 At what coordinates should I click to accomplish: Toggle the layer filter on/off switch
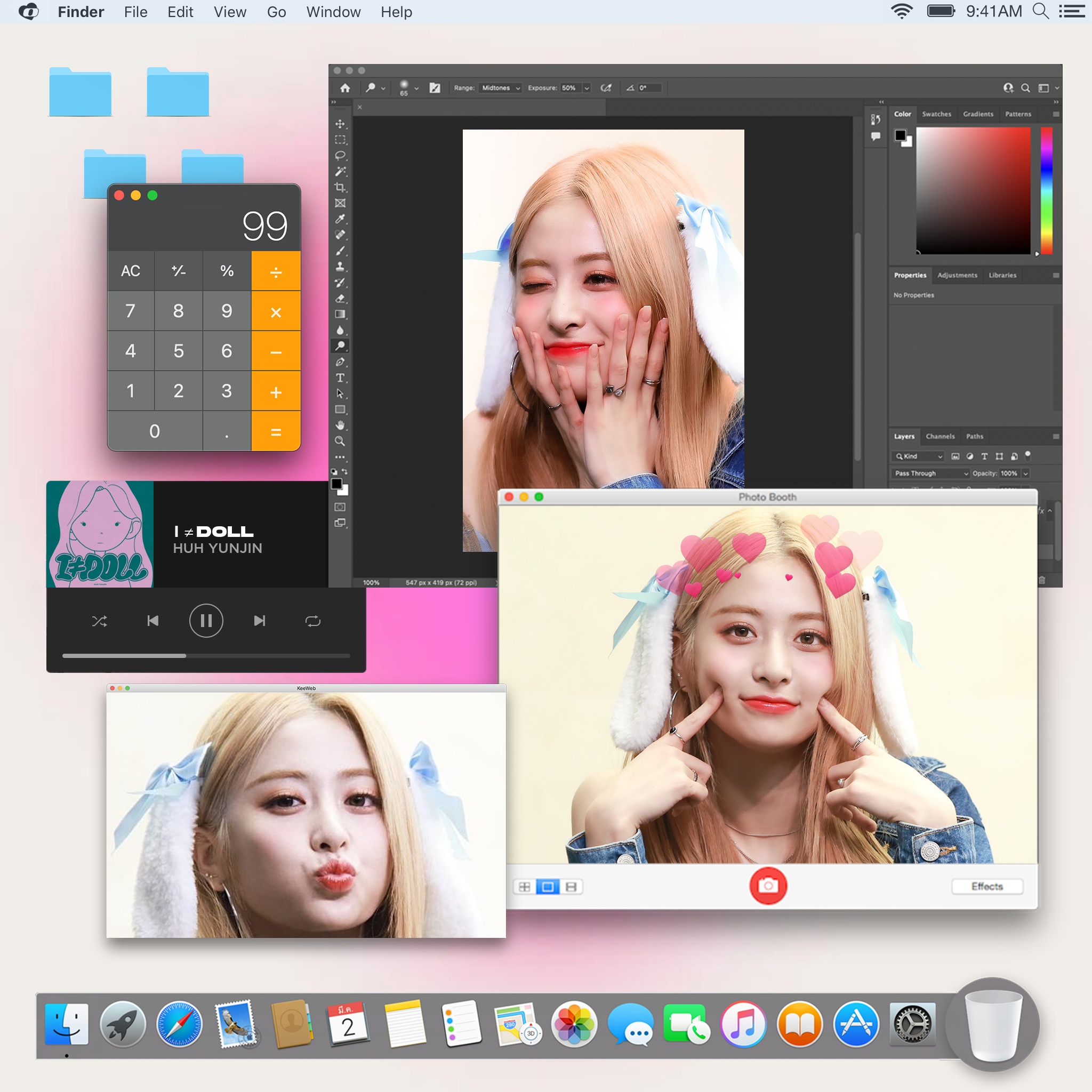[1027, 455]
